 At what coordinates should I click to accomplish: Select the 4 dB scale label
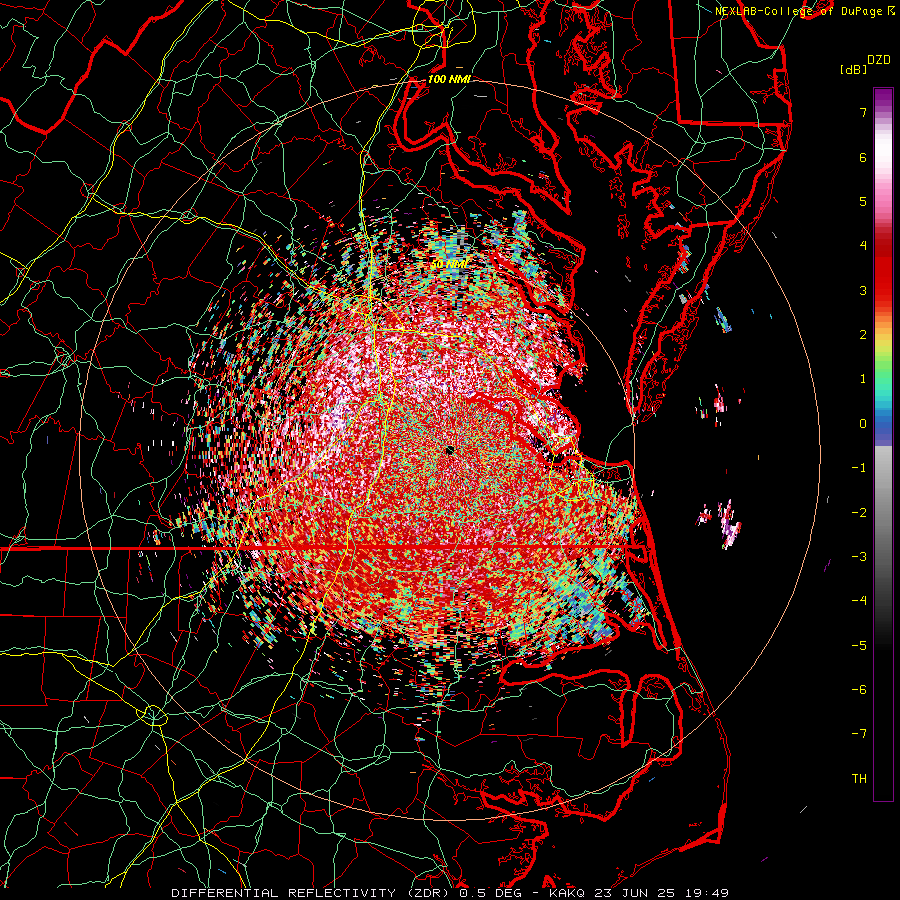pyautogui.click(x=863, y=246)
